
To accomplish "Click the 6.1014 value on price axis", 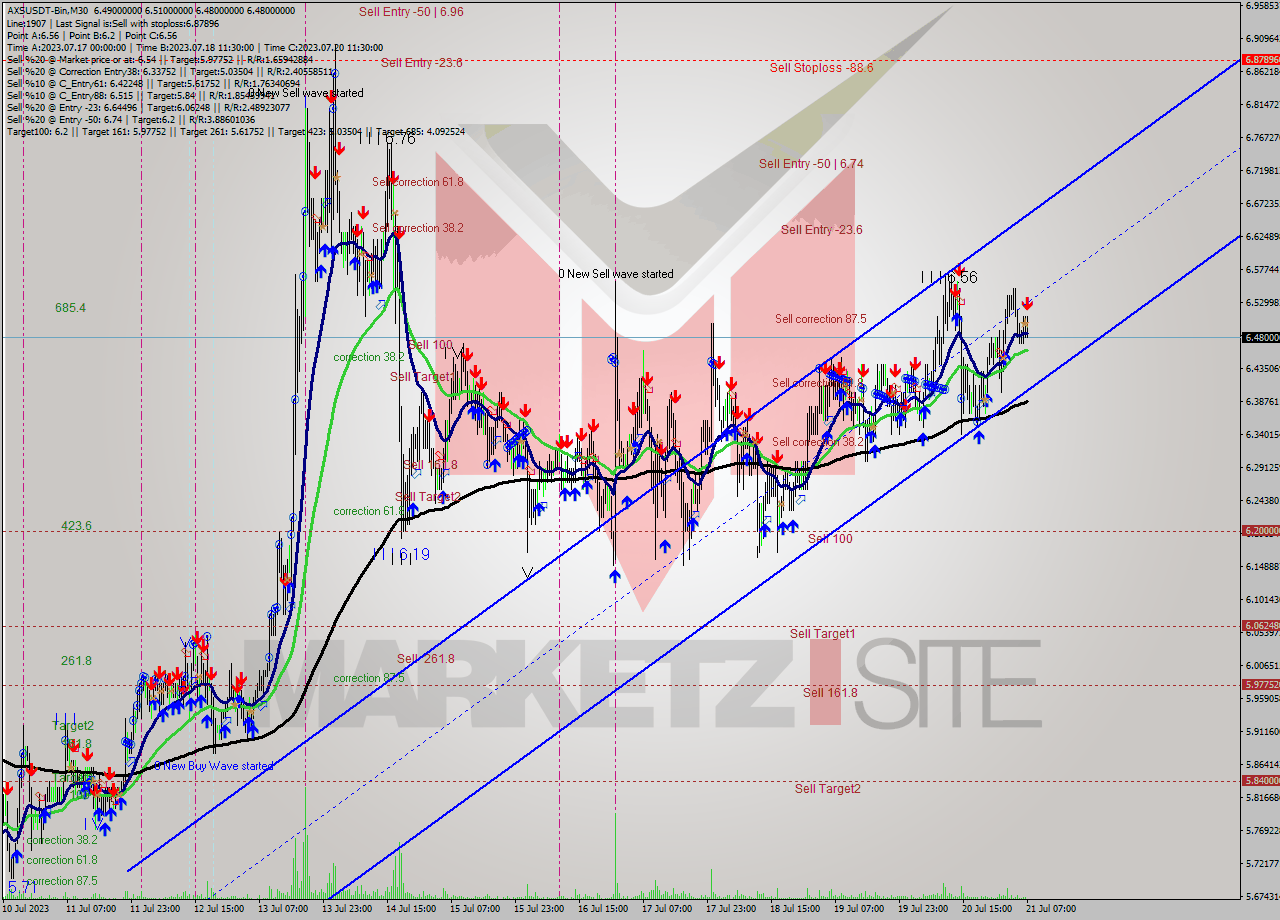I will coord(1262,599).
